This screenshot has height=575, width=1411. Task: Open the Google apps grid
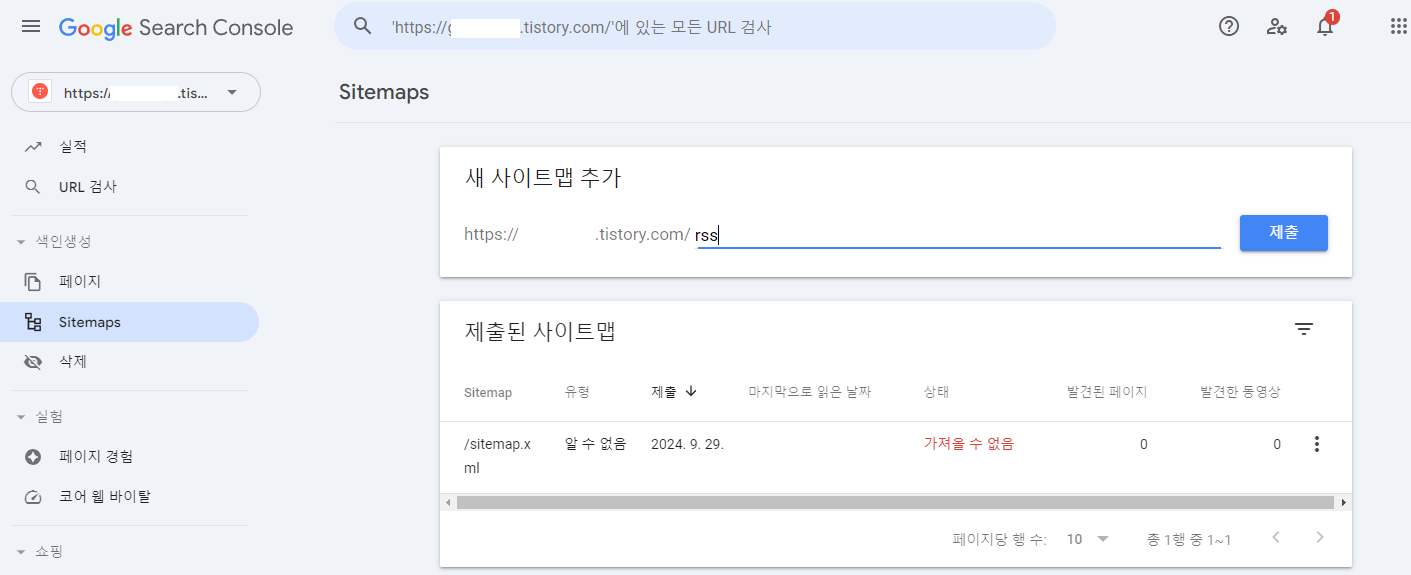point(1399,27)
